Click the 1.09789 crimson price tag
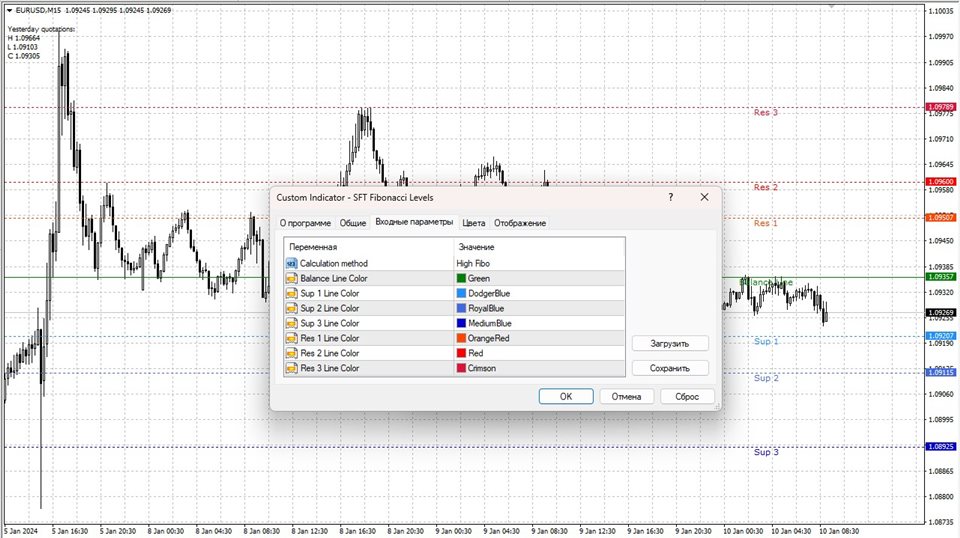The height and width of the screenshot is (538, 960). 940,107
